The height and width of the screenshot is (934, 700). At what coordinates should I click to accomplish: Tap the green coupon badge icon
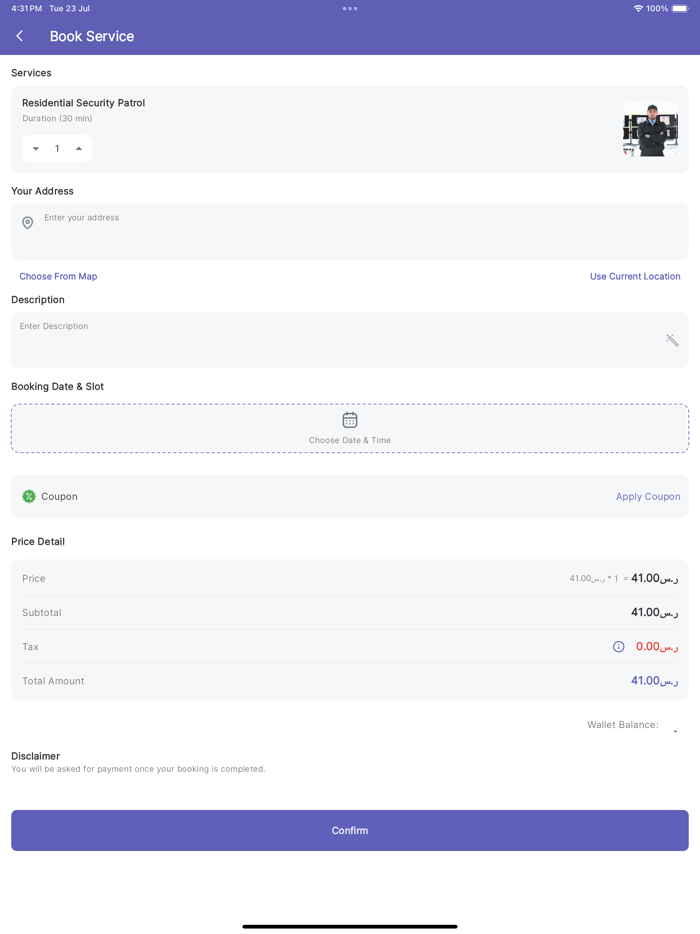pos(29,496)
